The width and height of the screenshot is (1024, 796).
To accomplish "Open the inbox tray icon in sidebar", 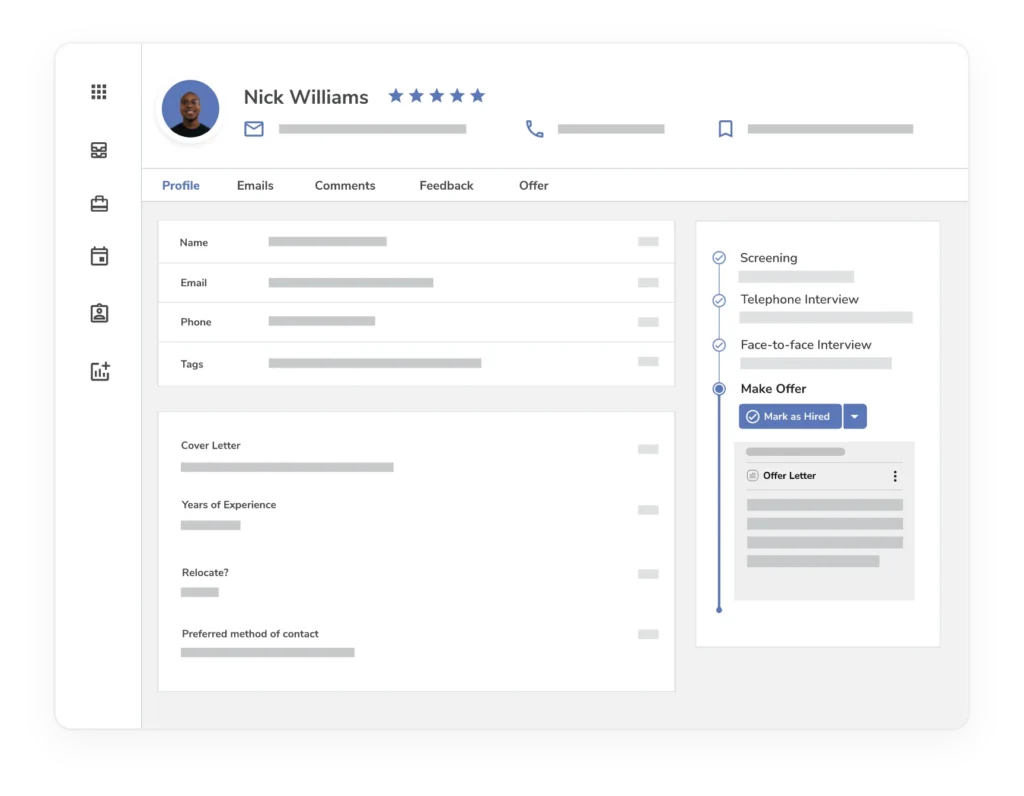I will [x=99, y=151].
